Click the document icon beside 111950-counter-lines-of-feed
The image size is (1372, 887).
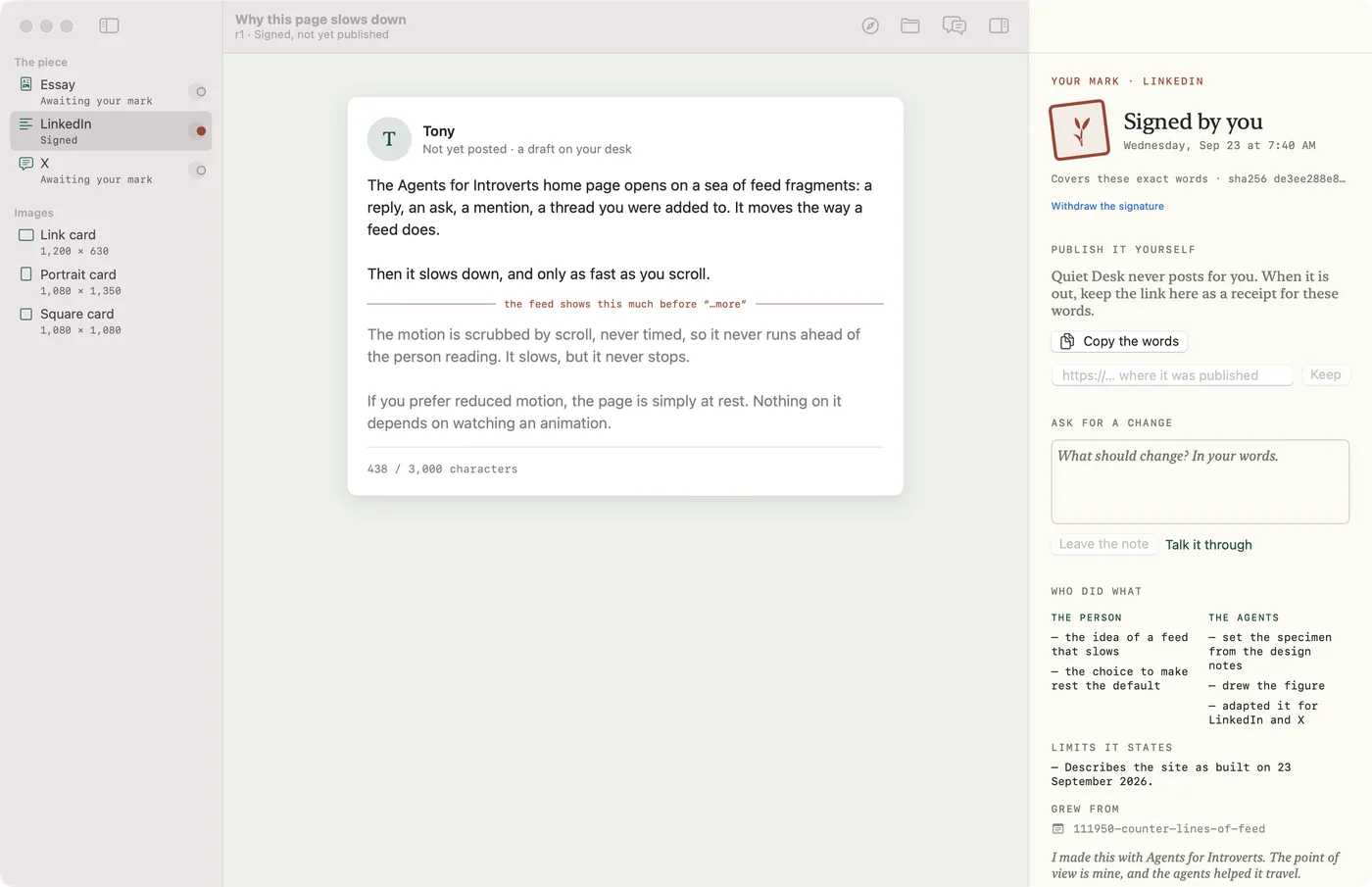click(x=1058, y=829)
